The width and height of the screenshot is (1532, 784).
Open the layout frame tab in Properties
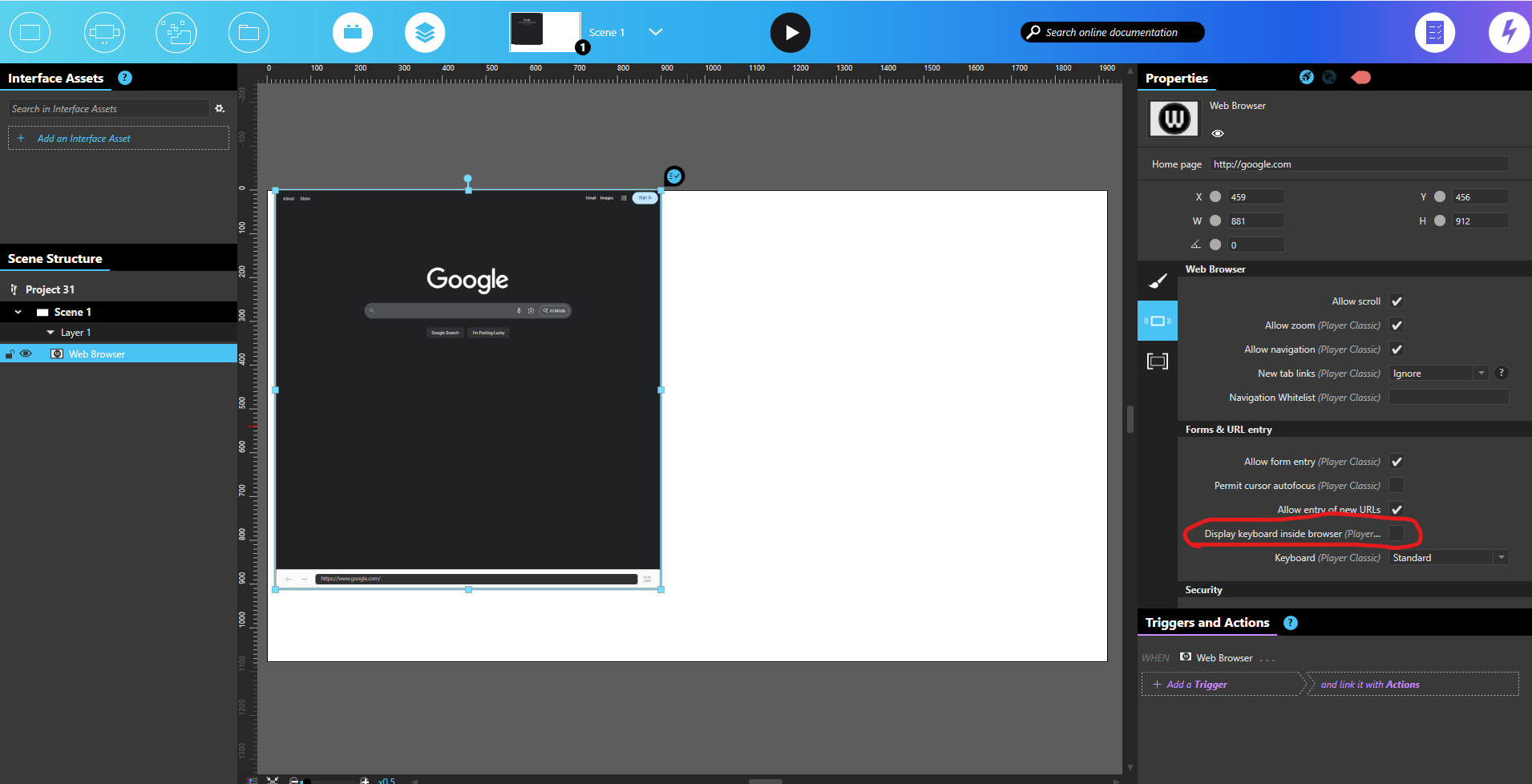pos(1158,361)
